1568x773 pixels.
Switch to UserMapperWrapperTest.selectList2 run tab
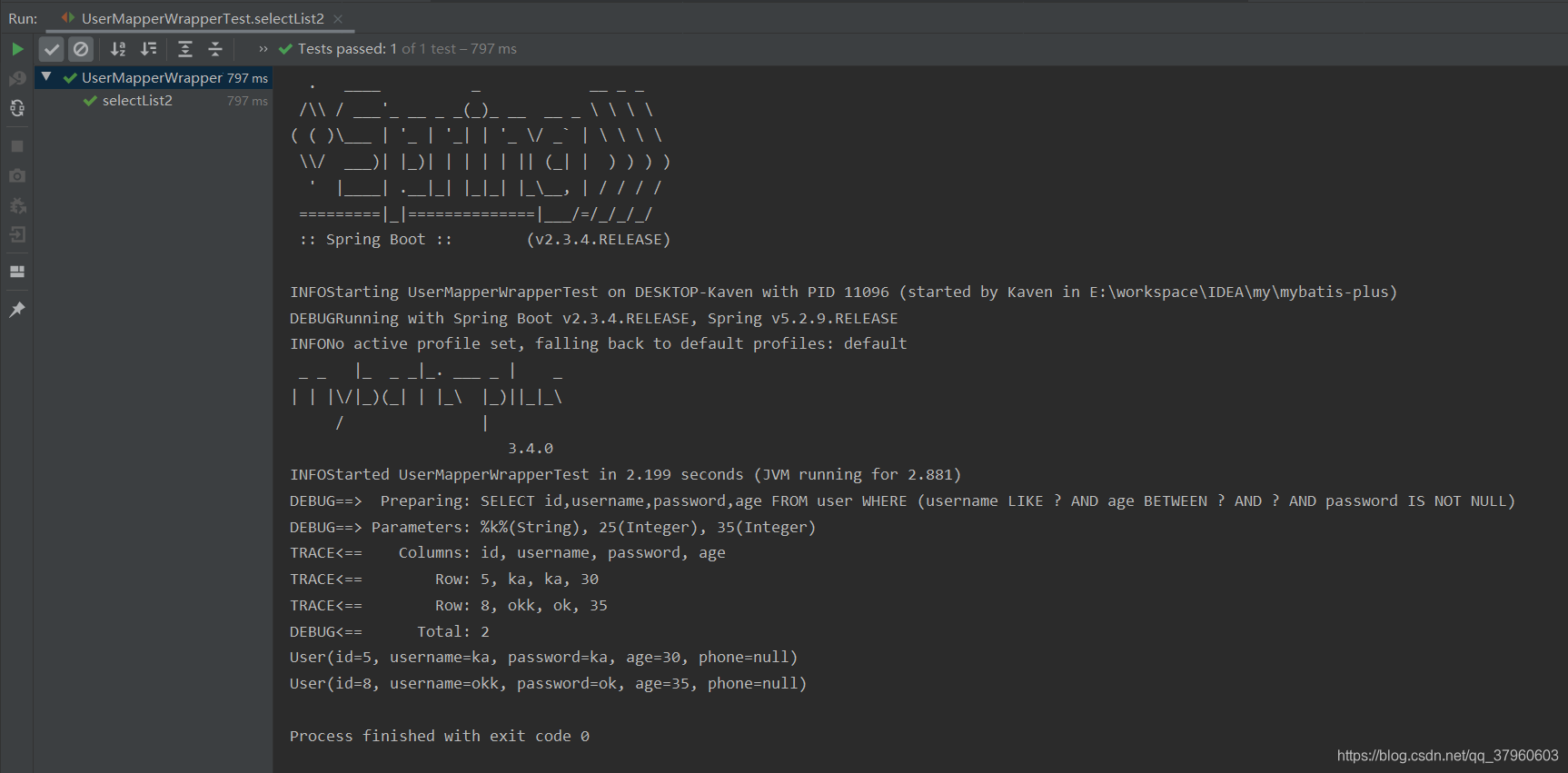coord(202,18)
